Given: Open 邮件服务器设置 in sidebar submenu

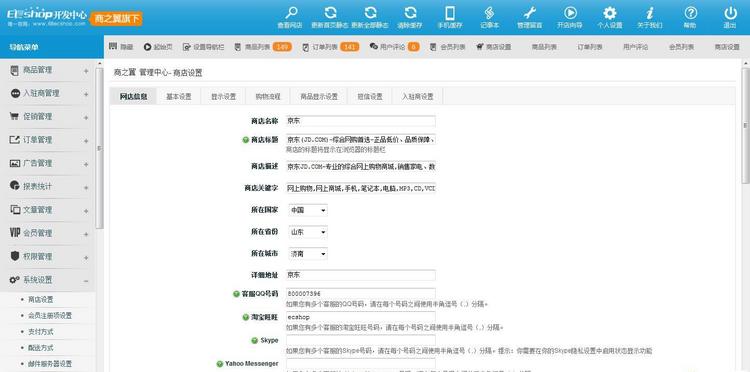Looking at the screenshot, I should click(x=50, y=364).
